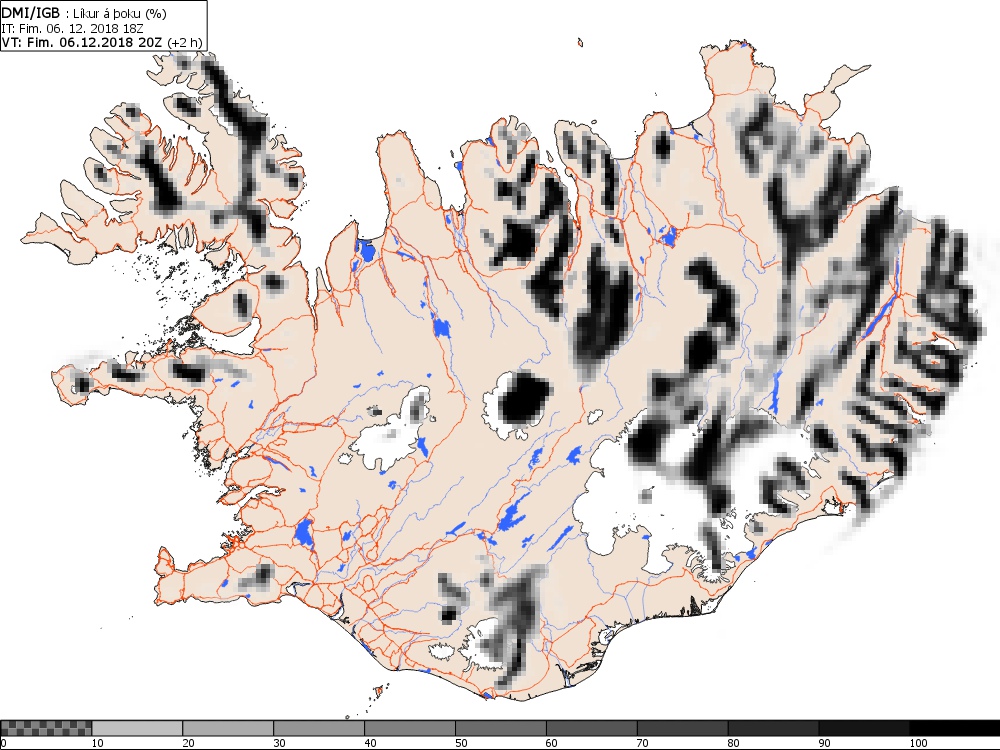Click the legend label "90"

pos(825,743)
